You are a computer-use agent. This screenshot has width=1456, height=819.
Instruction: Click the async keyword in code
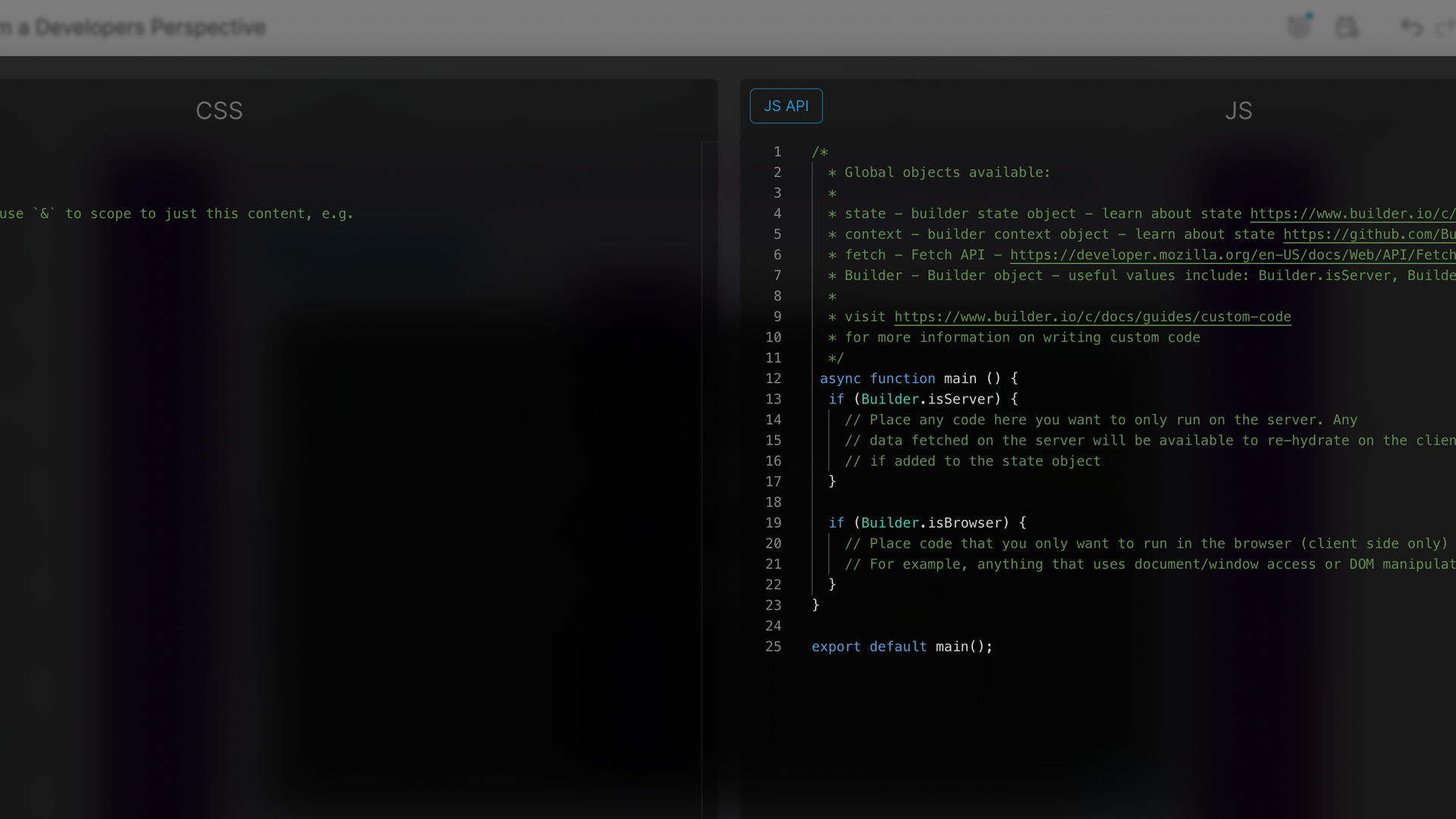840,378
